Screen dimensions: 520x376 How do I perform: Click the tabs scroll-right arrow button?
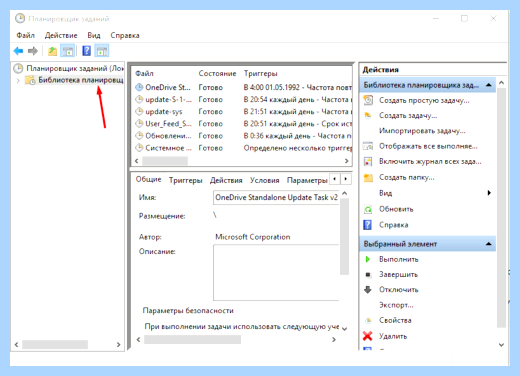coord(346,179)
